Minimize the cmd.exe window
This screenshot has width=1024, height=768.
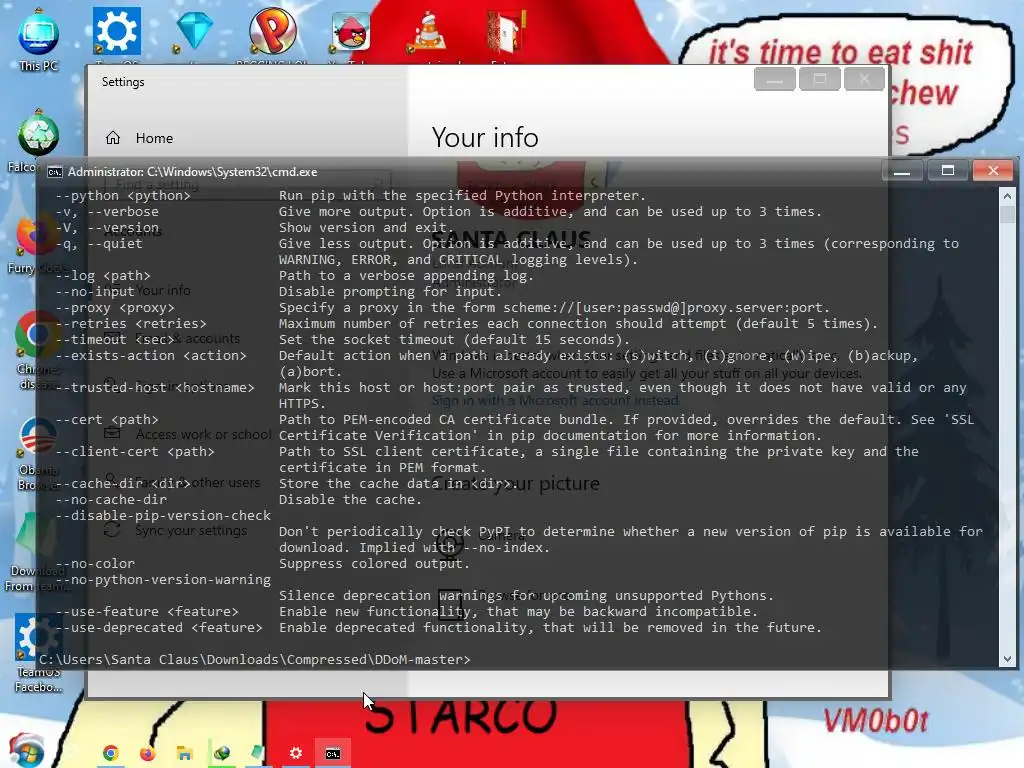tap(902, 170)
